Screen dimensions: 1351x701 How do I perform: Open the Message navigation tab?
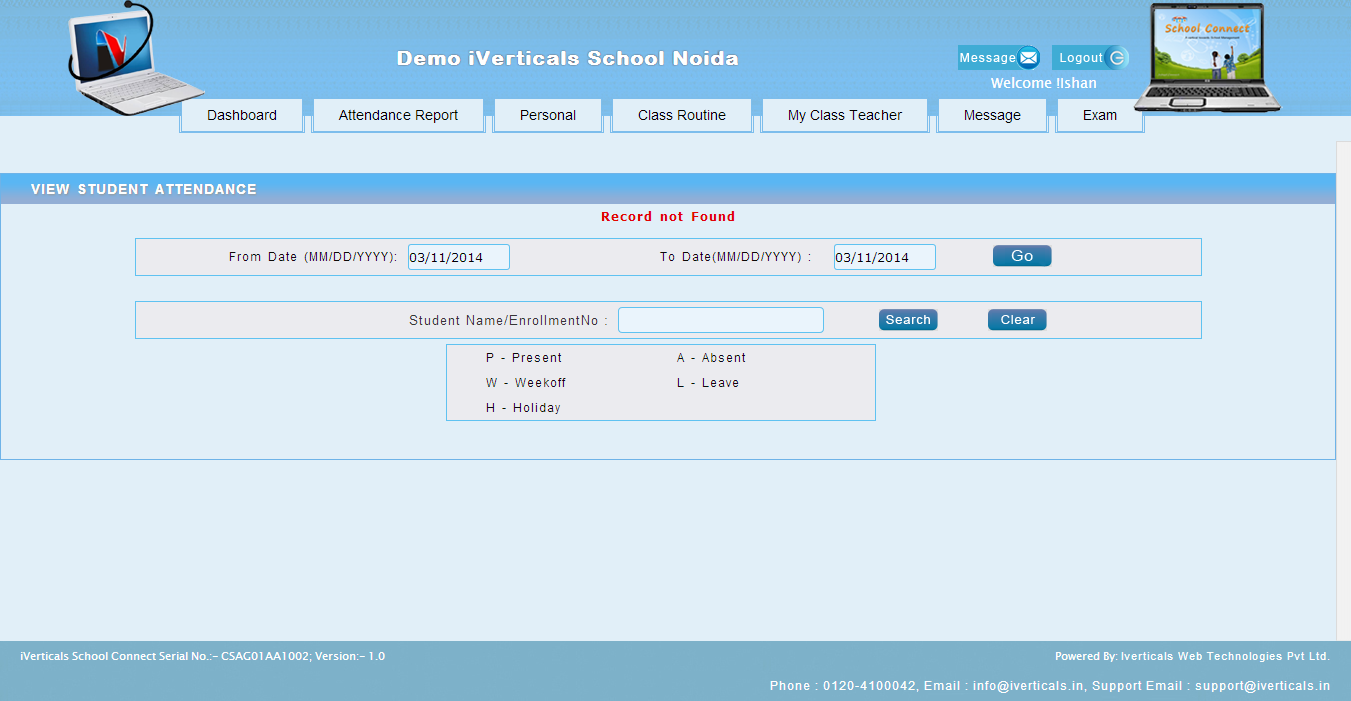[992, 115]
